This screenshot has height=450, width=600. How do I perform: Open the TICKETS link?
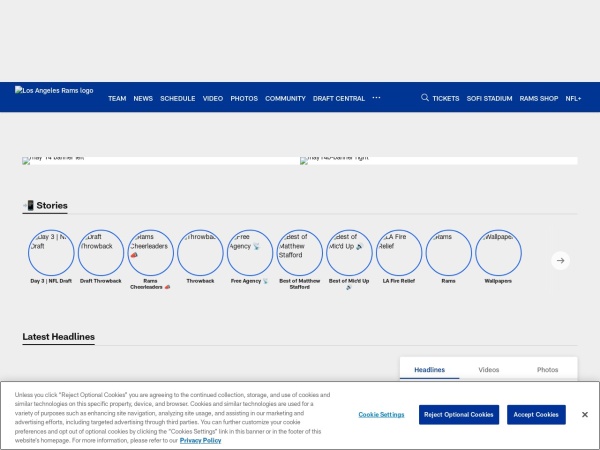point(446,98)
